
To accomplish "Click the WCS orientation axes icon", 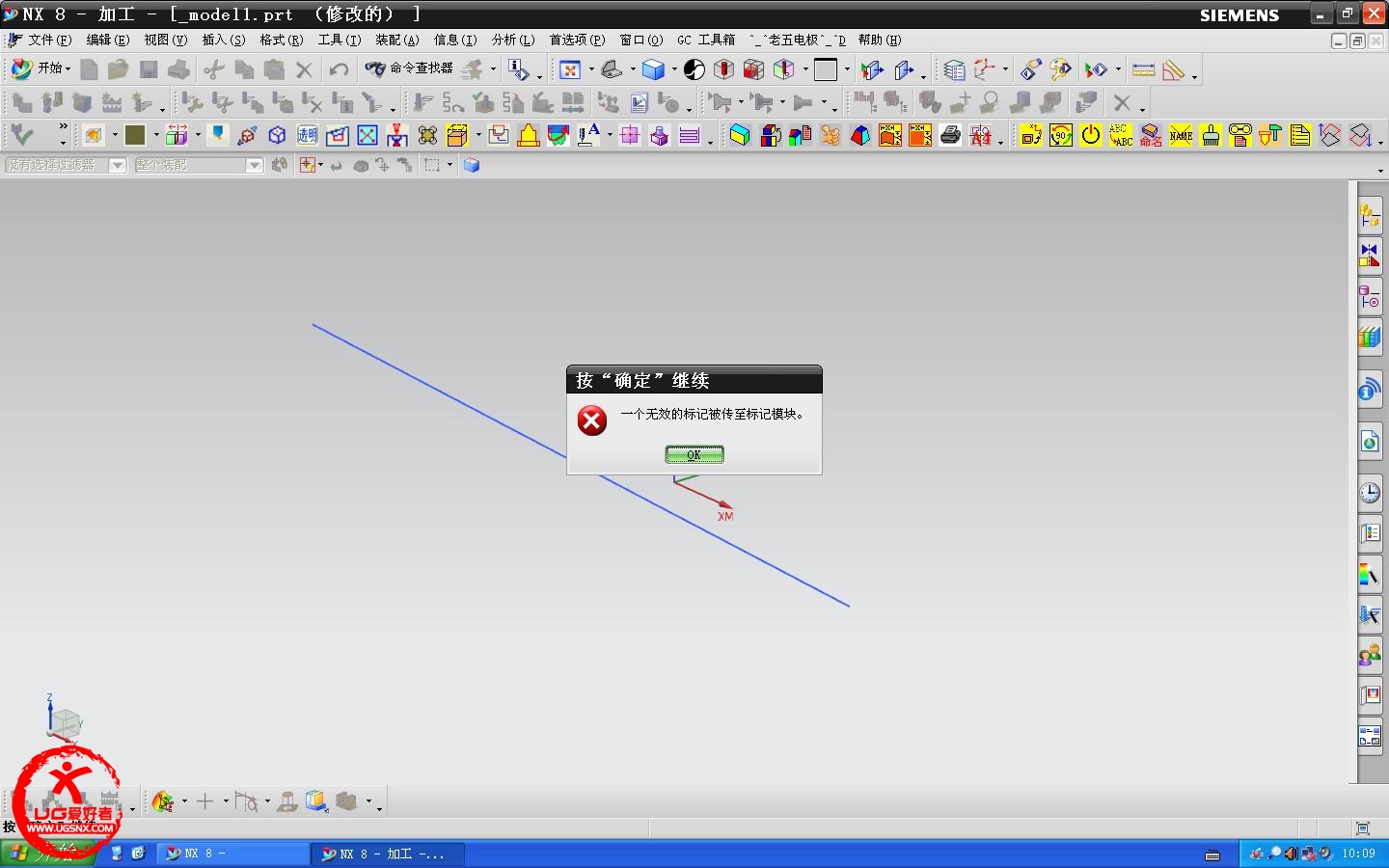I will point(985,69).
